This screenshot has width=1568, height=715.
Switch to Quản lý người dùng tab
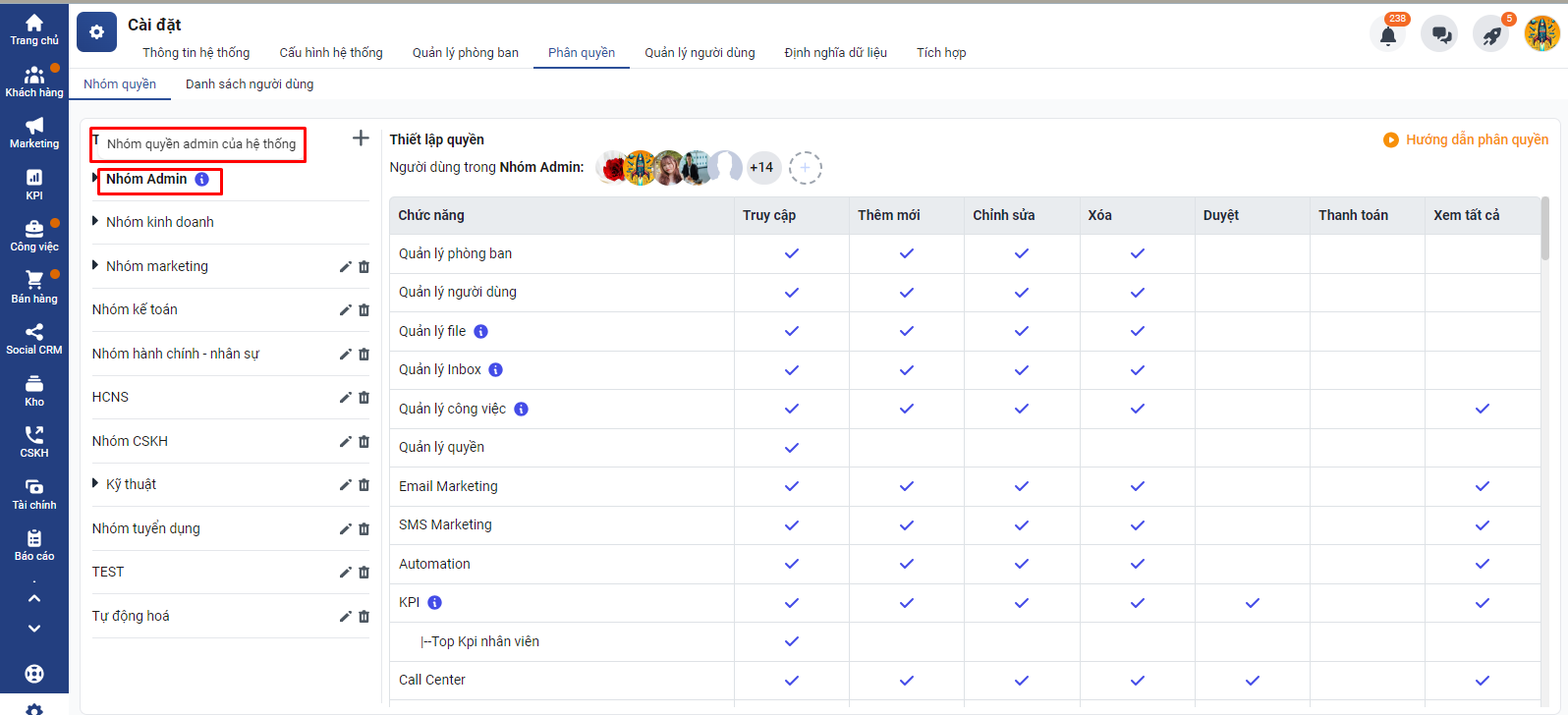(700, 53)
